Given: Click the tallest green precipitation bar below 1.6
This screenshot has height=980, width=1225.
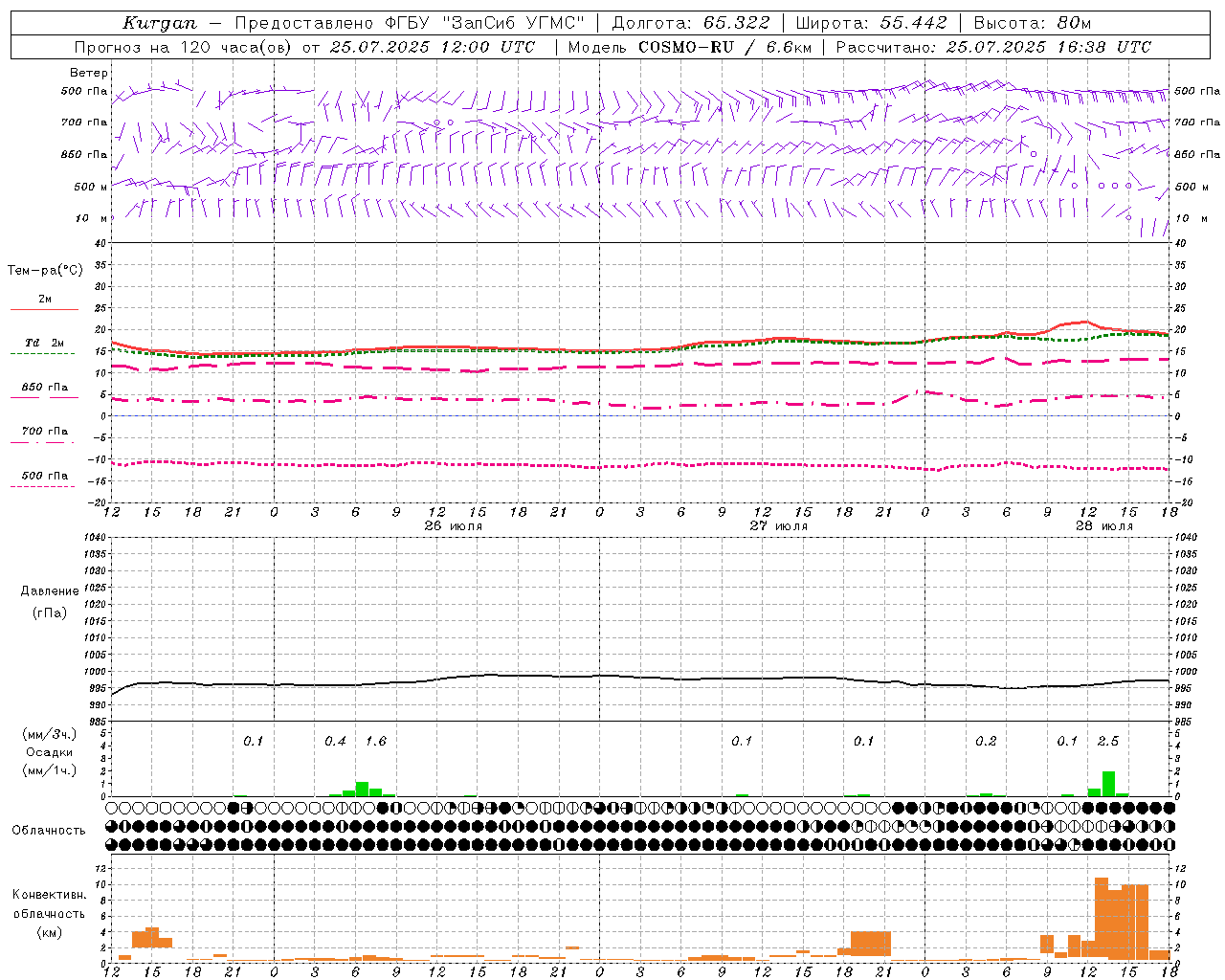Looking at the screenshot, I should 363,789.
